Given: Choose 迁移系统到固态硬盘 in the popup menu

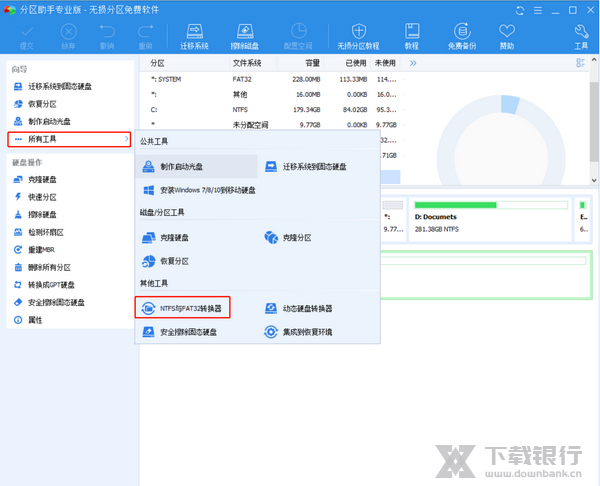Looking at the screenshot, I should point(306,166).
